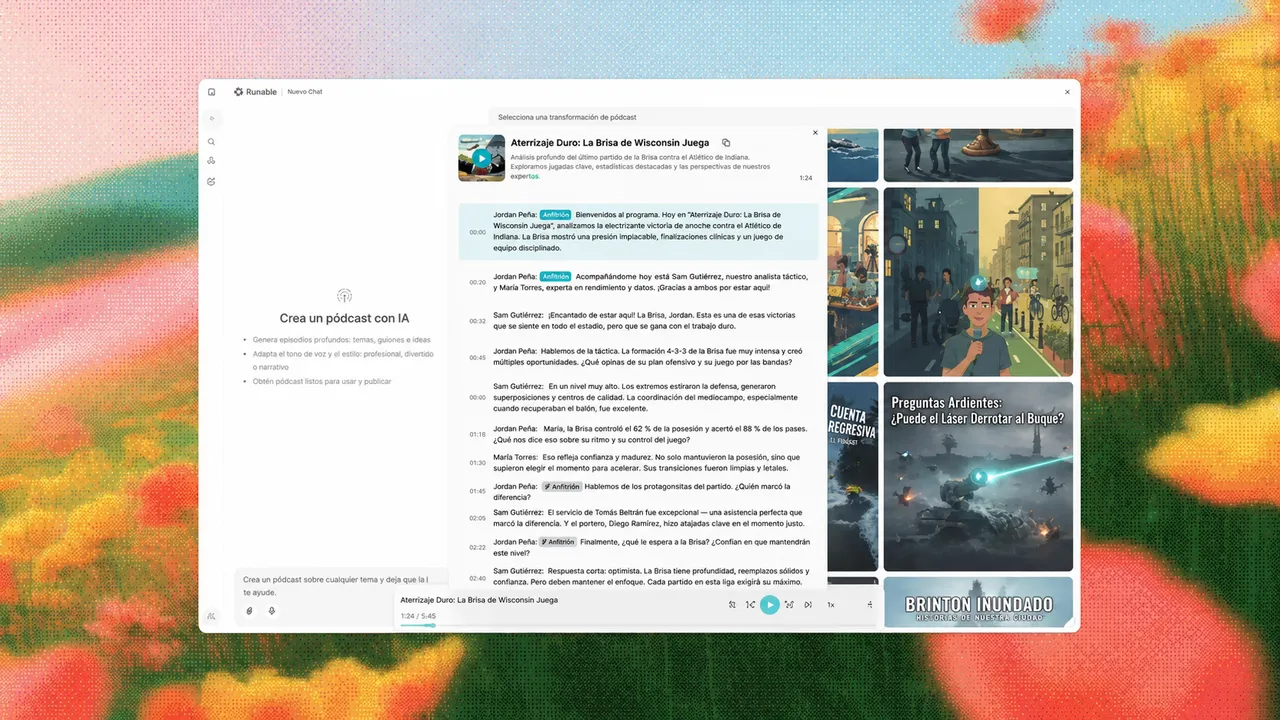Seek on the player progress bar
The height and width of the screenshot is (720, 1280).
point(638,625)
